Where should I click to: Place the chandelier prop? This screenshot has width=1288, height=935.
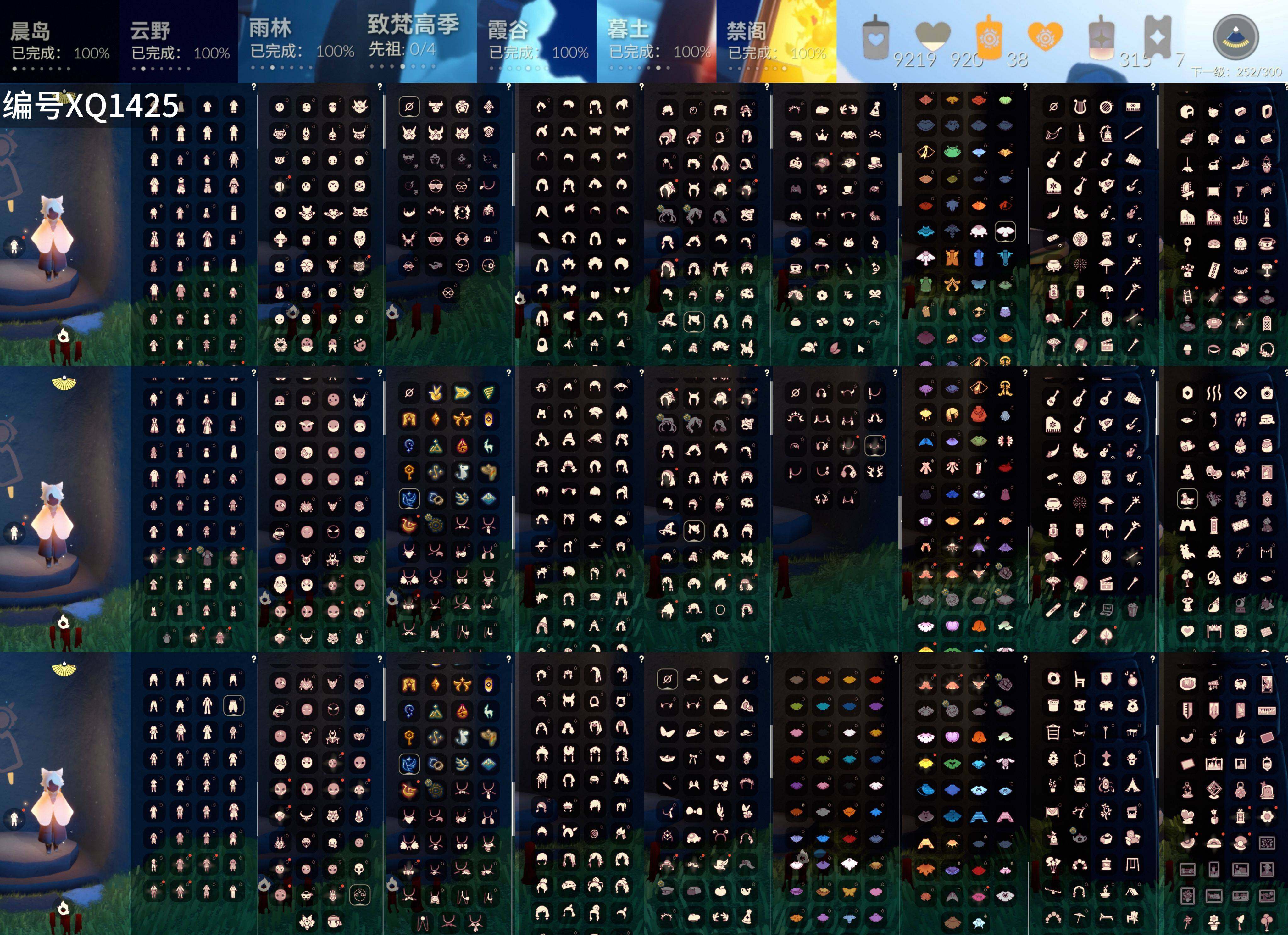click(1240, 217)
